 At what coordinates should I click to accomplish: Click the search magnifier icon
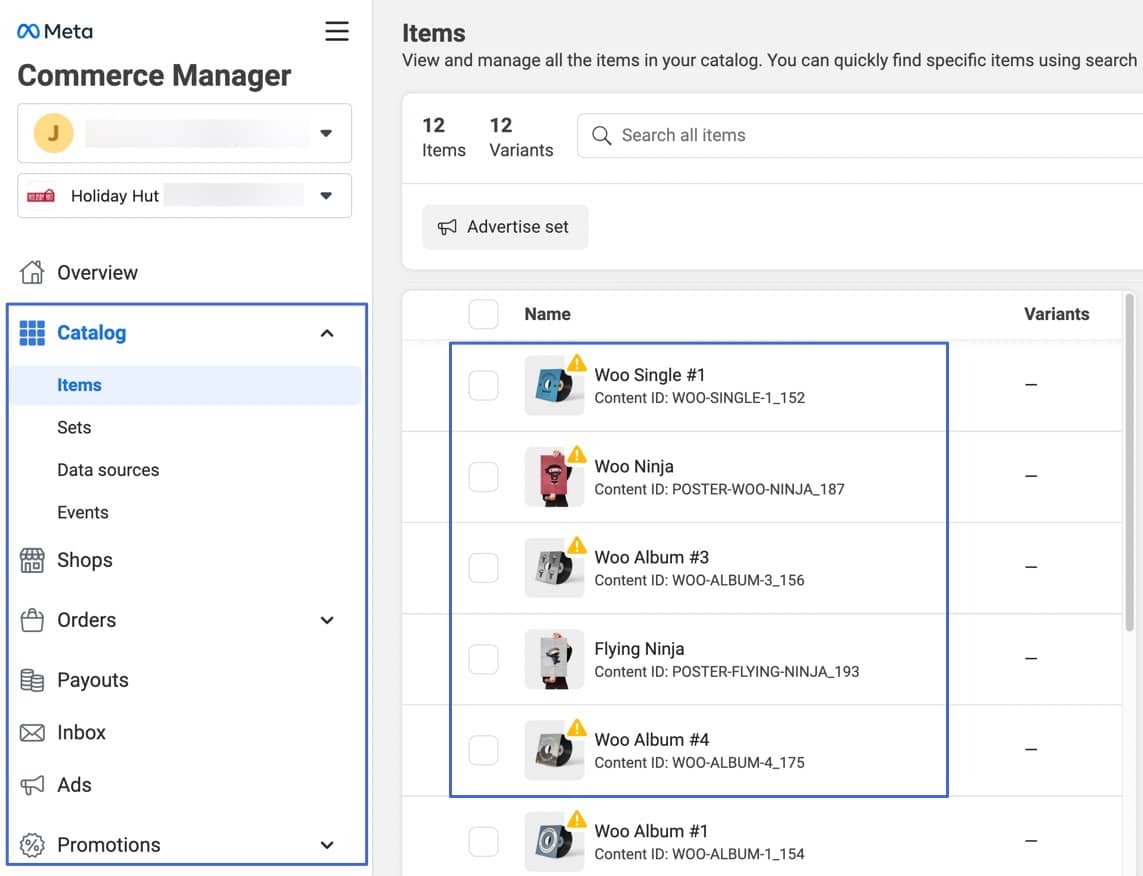(601, 136)
